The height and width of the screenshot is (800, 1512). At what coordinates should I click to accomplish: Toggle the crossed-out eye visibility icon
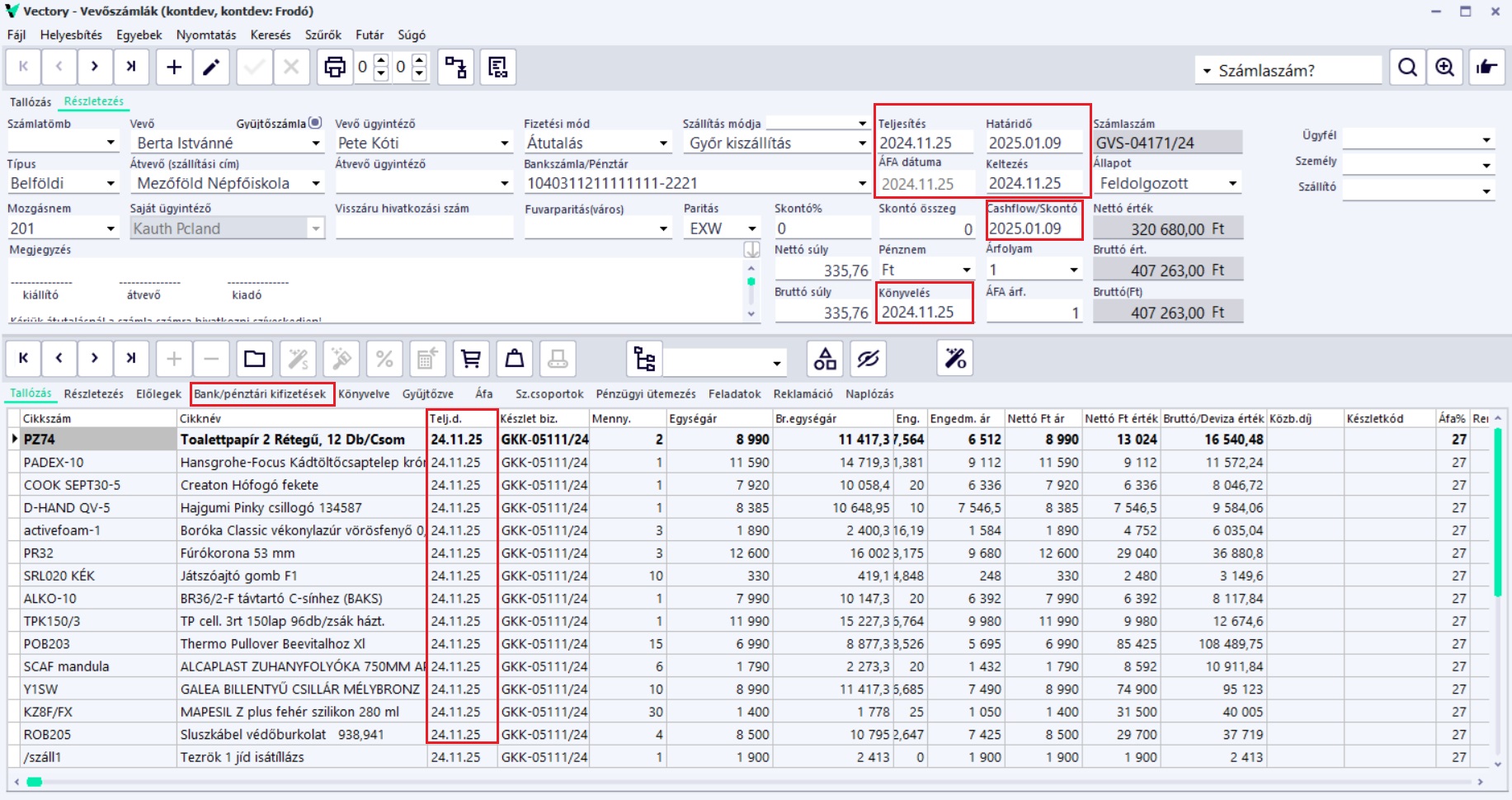pyautogui.click(x=868, y=359)
